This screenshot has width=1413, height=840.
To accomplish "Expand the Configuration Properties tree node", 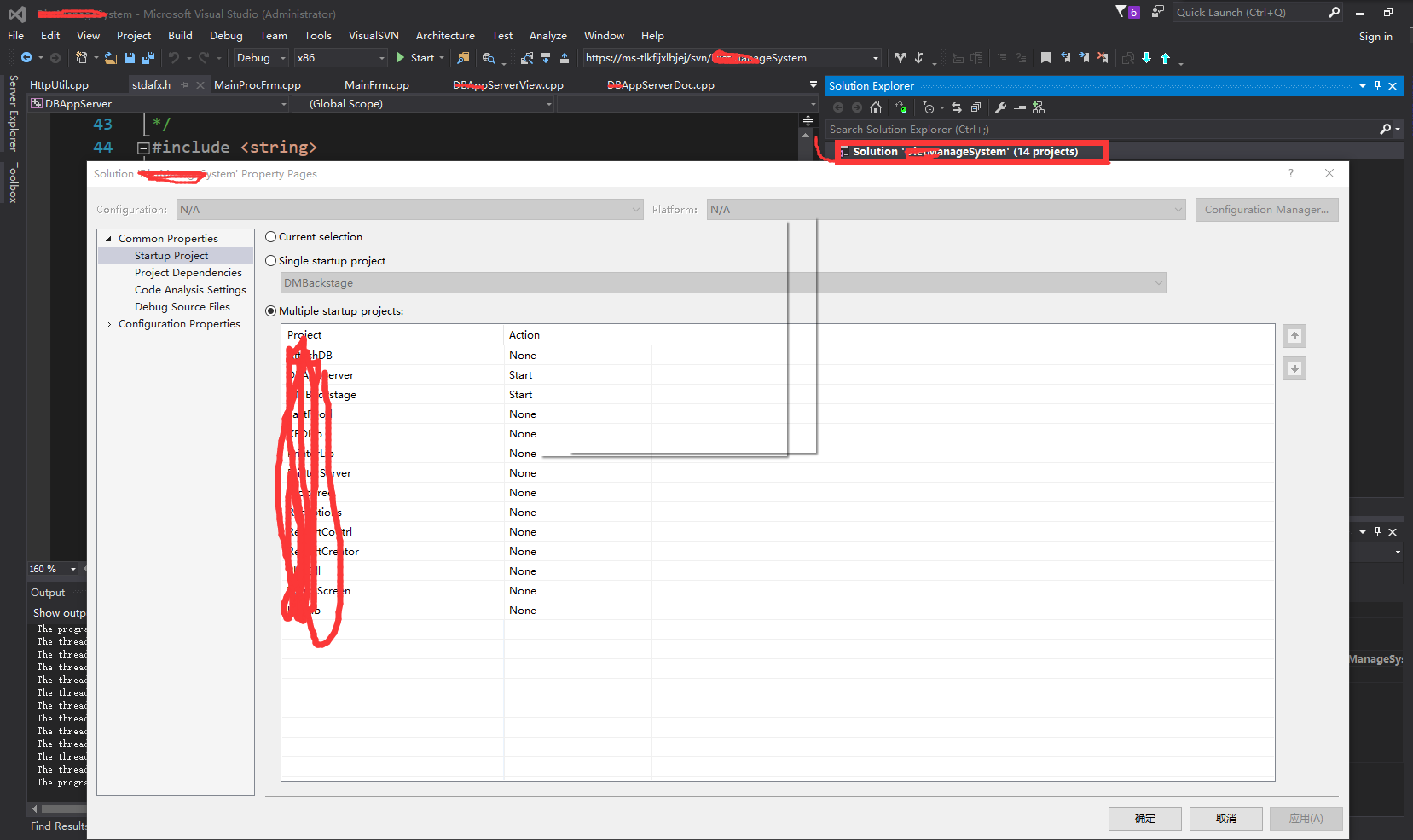I will 108,324.
